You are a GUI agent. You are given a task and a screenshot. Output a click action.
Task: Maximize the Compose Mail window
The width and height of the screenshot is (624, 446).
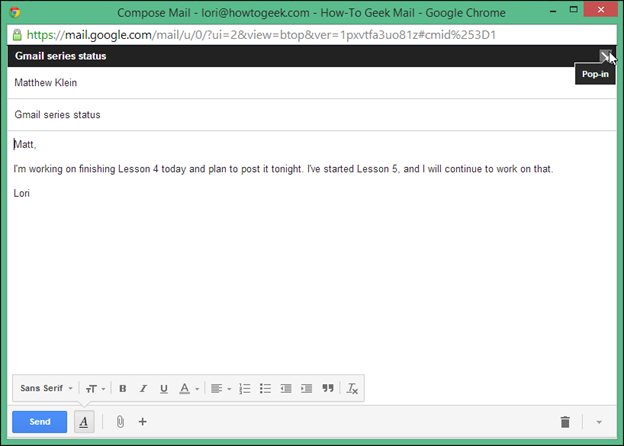(x=573, y=10)
